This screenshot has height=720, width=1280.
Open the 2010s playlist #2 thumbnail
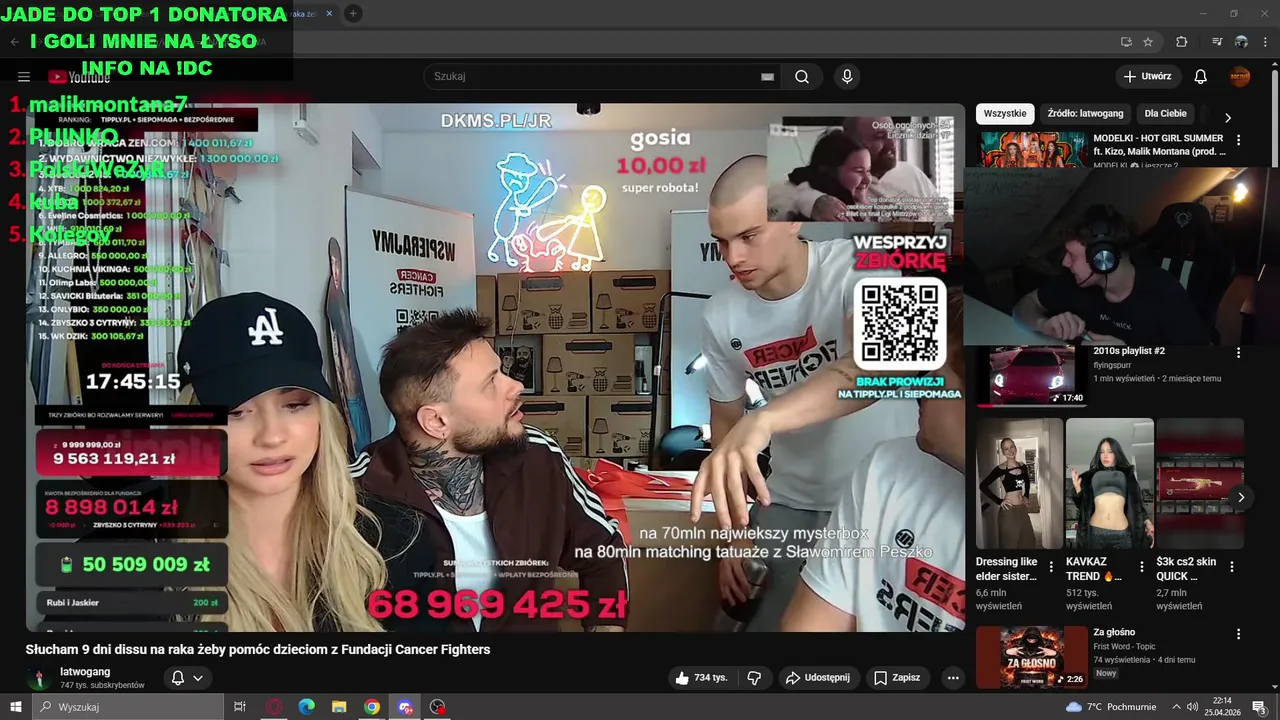tap(1032, 376)
